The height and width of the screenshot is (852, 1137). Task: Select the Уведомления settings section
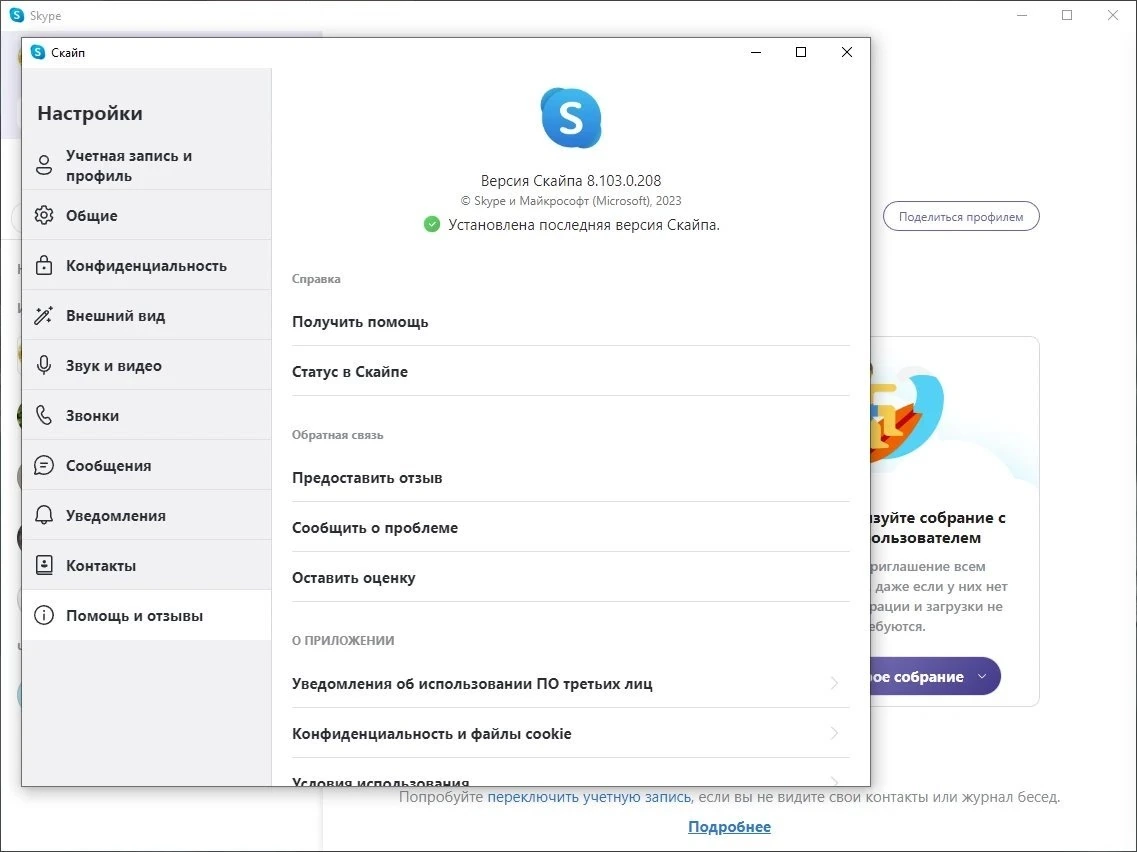coord(146,516)
